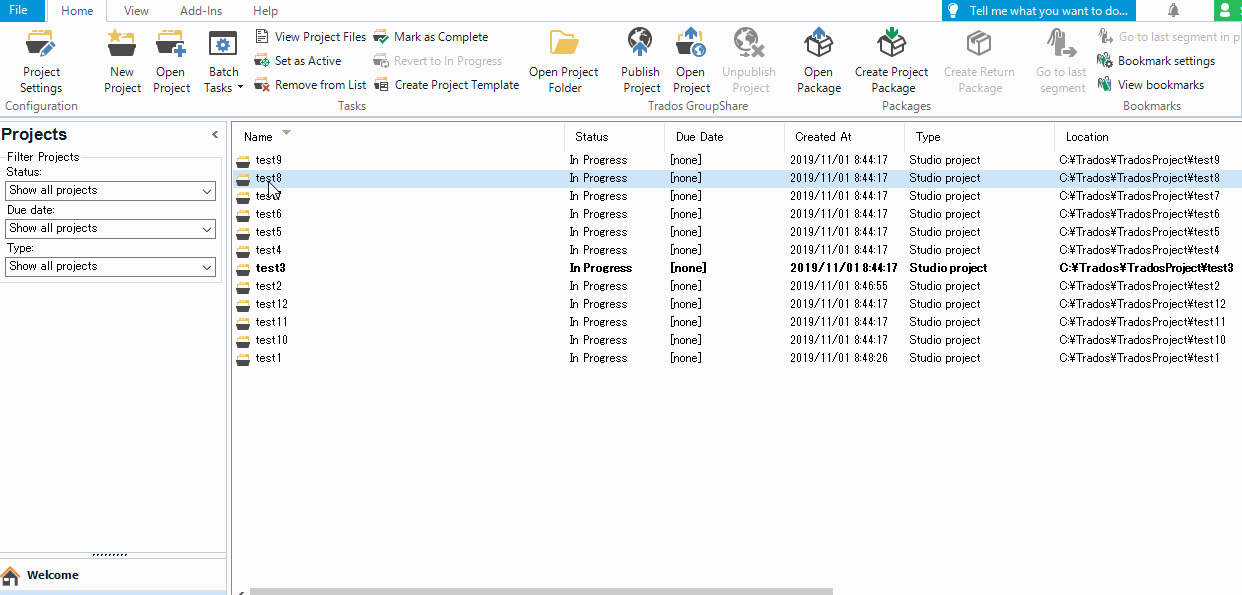The image size is (1242, 595).
Task: Select the test4 project name
Action: click(x=268, y=250)
